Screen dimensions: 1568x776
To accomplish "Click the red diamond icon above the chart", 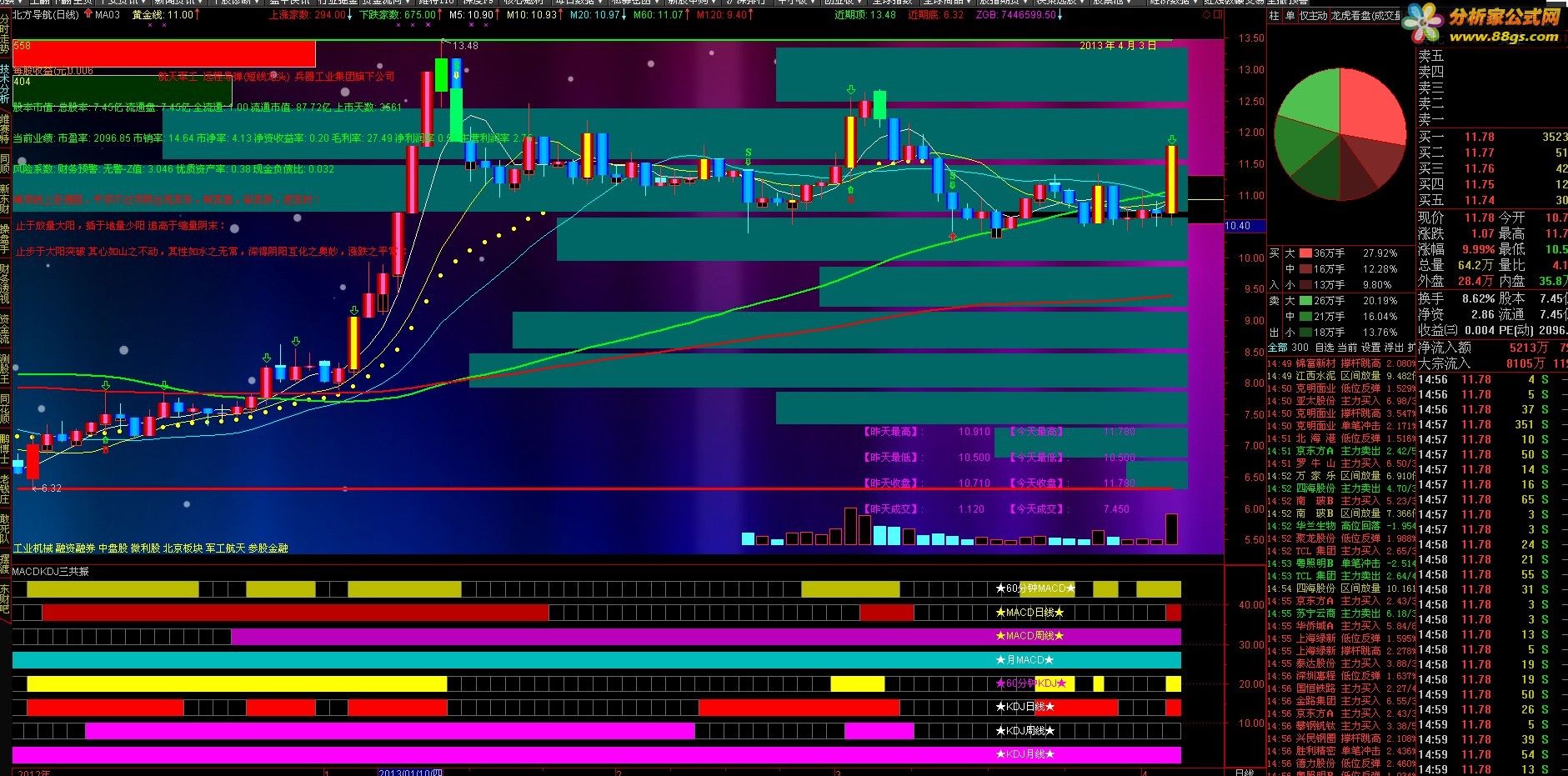I will pyautogui.click(x=1207, y=14).
